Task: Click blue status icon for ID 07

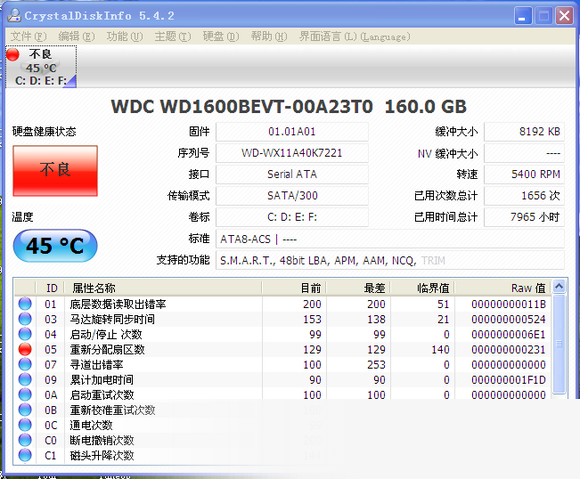Action: point(25,364)
